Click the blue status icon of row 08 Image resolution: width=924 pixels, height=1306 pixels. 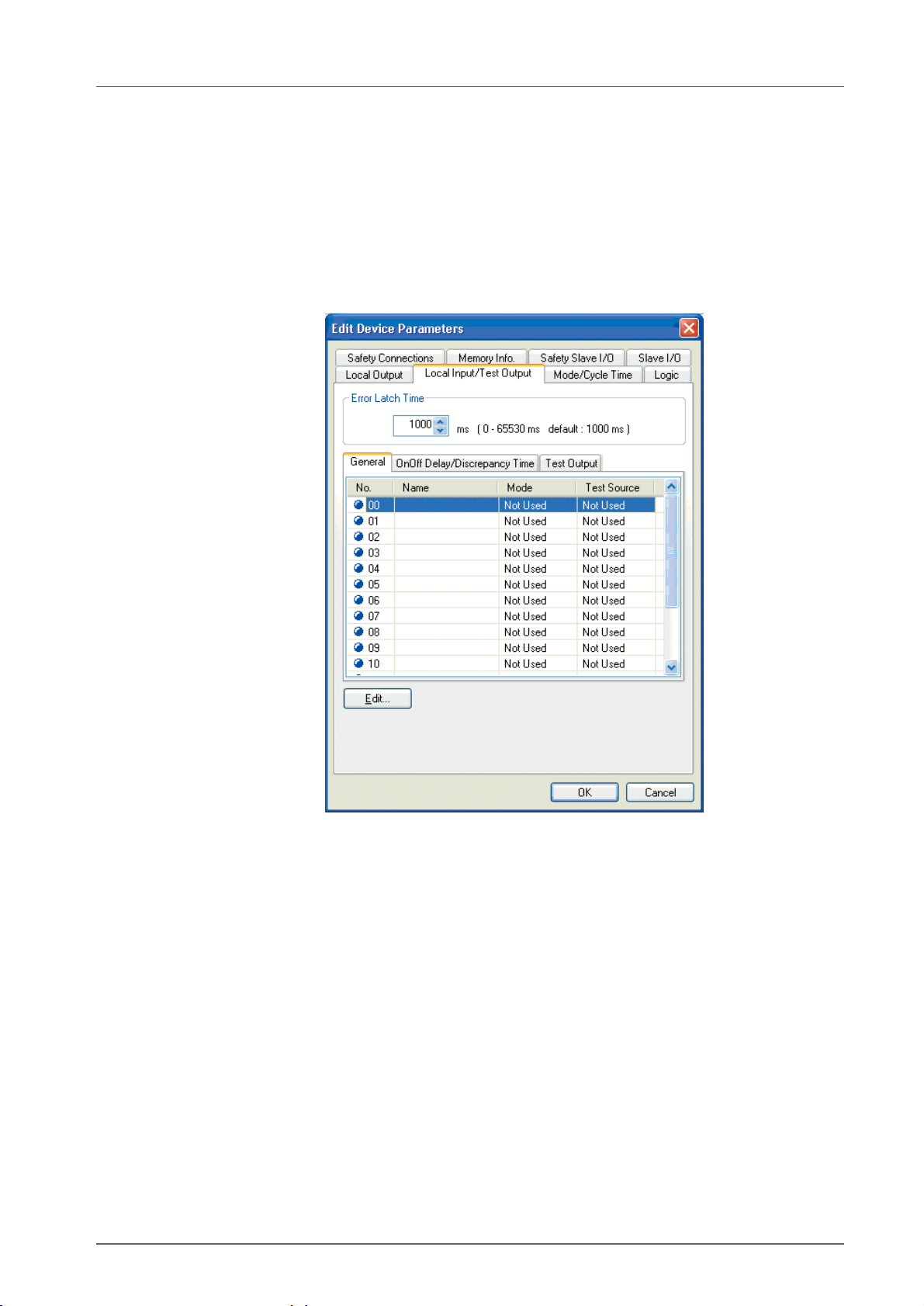click(358, 632)
